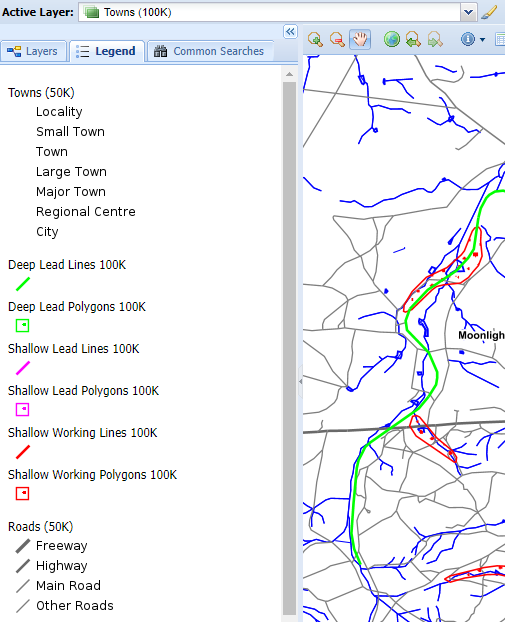Viewport: 505px width, 622px height.
Task: Open the Common Searches tab
Action: tap(210, 52)
